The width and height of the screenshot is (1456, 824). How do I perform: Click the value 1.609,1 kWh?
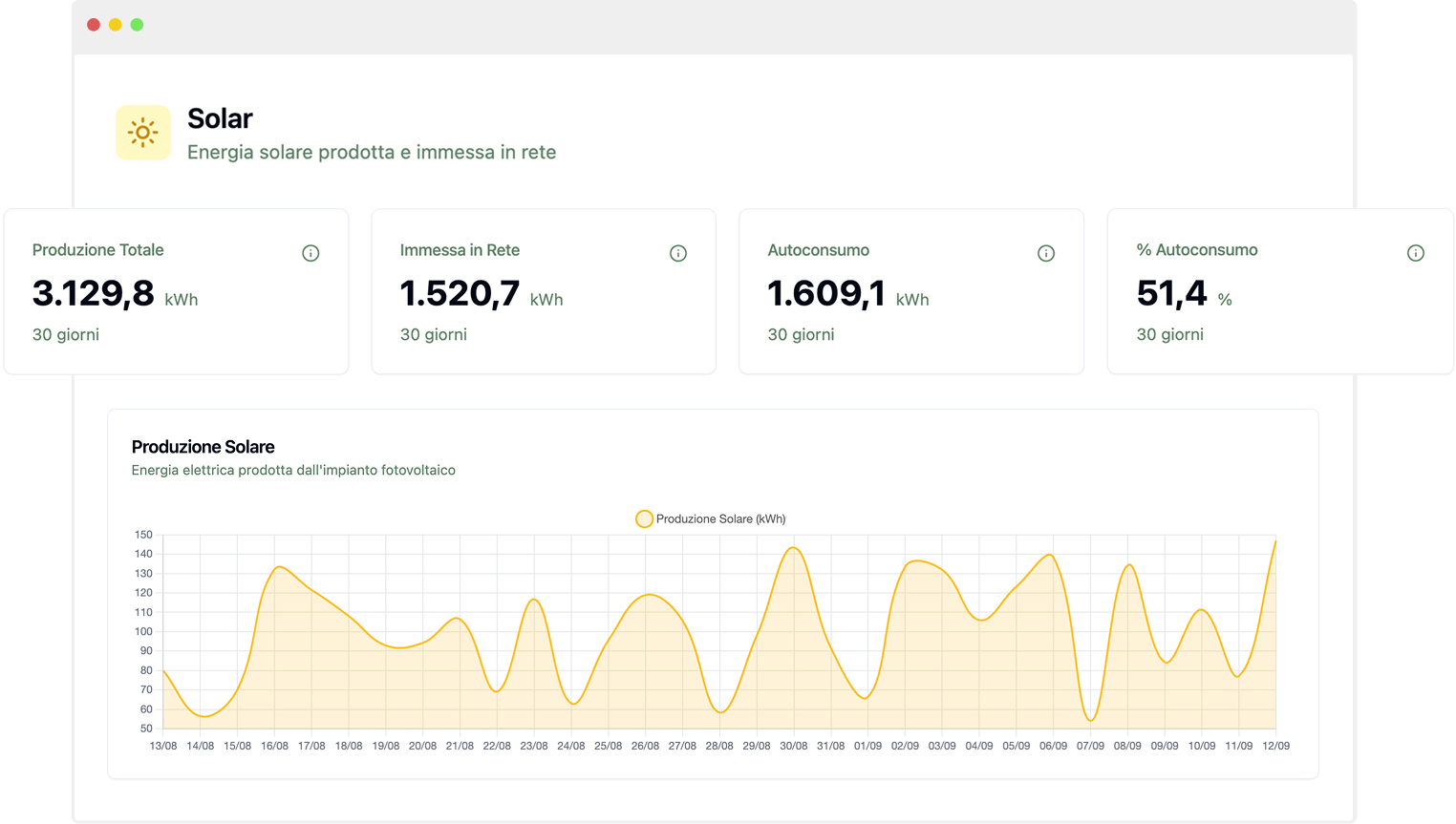click(848, 293)
